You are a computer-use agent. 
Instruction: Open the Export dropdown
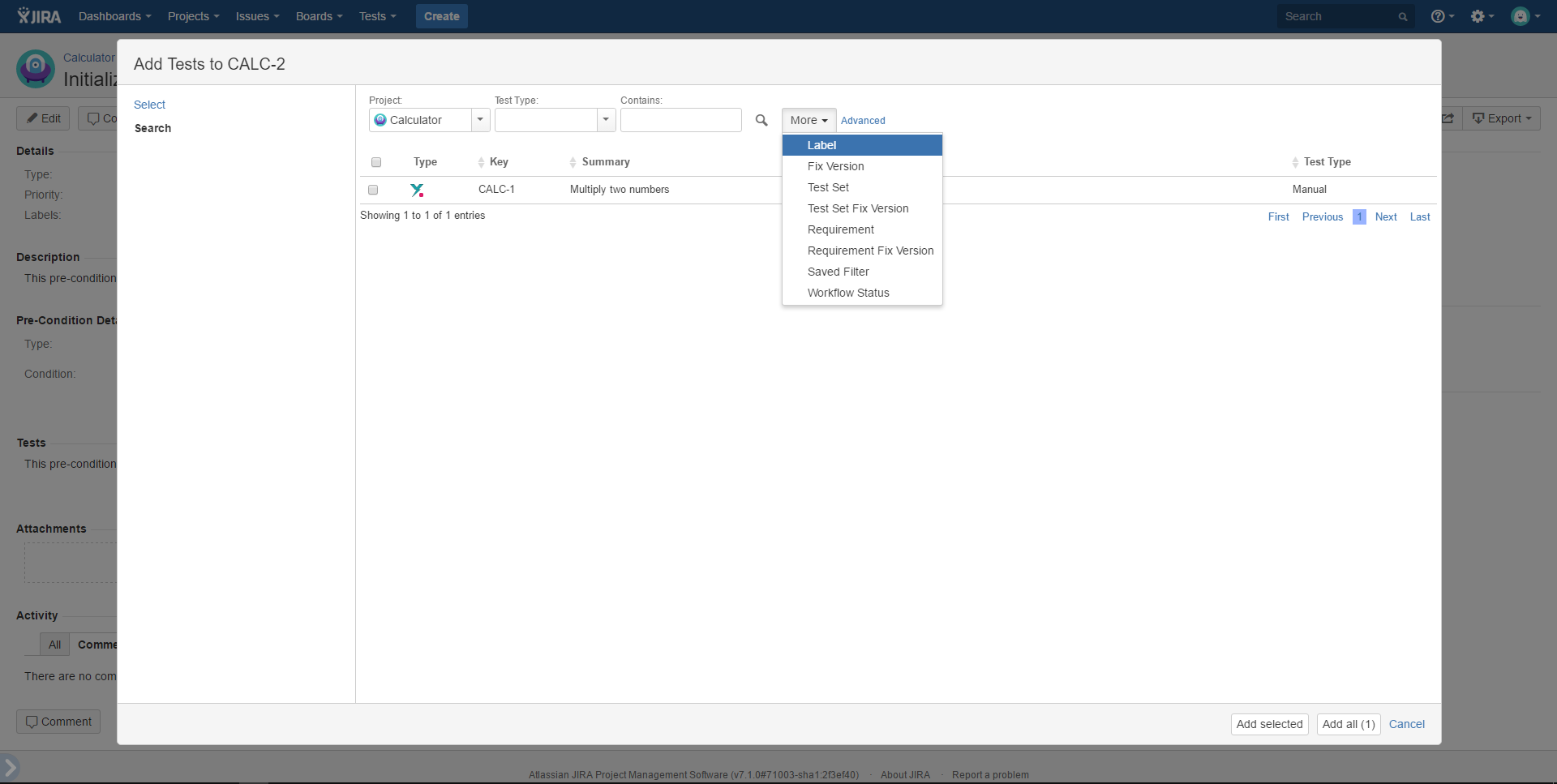click(1501, 118)
